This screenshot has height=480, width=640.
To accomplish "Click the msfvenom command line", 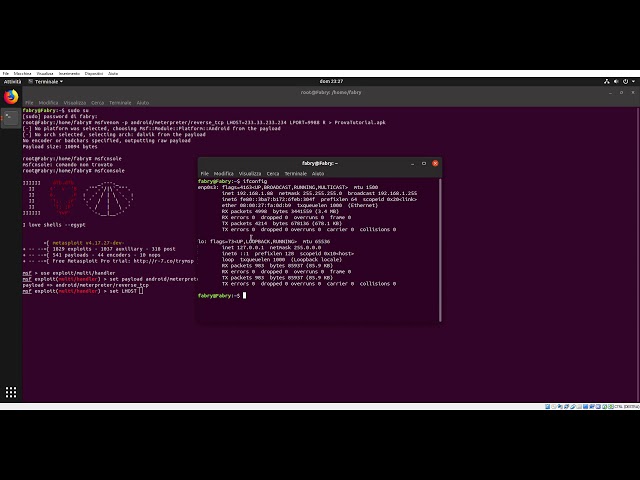I will (x=204, y=122).
